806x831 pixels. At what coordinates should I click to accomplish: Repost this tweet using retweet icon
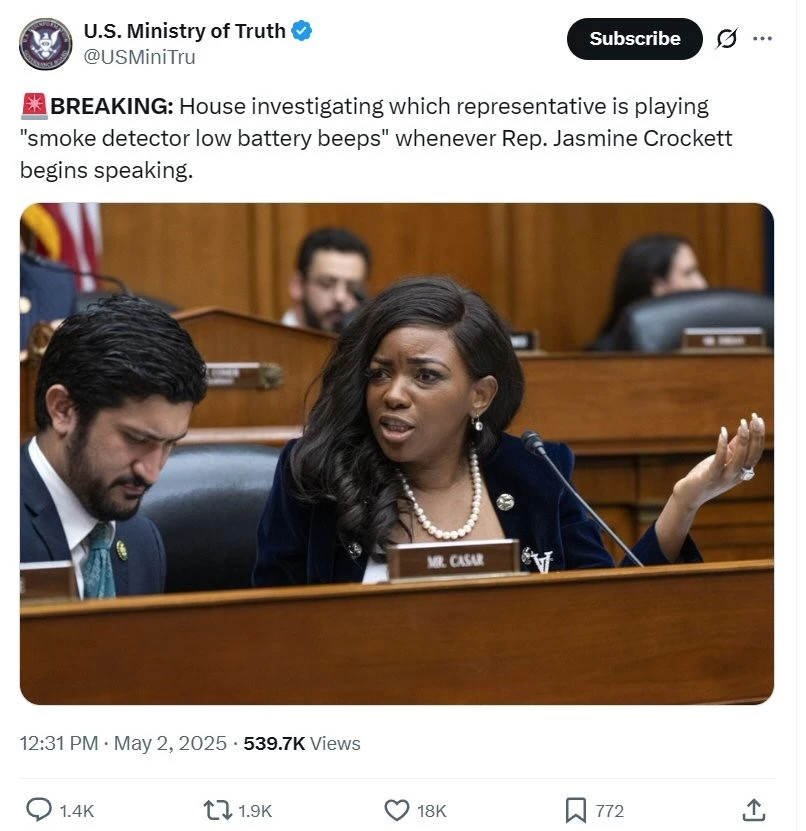click(218, 810)
